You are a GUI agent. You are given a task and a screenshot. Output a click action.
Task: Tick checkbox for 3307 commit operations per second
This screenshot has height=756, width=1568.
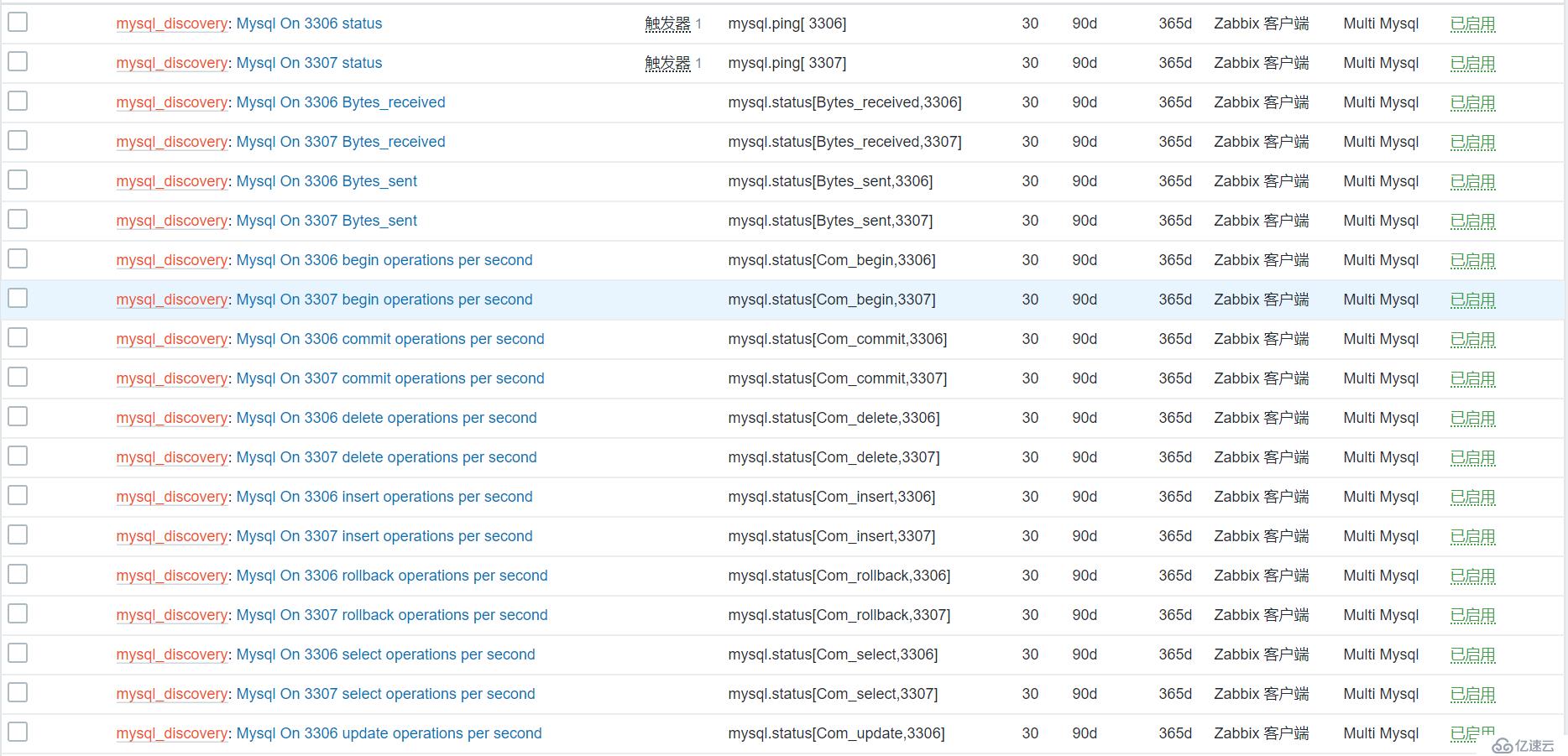point(18,377)
